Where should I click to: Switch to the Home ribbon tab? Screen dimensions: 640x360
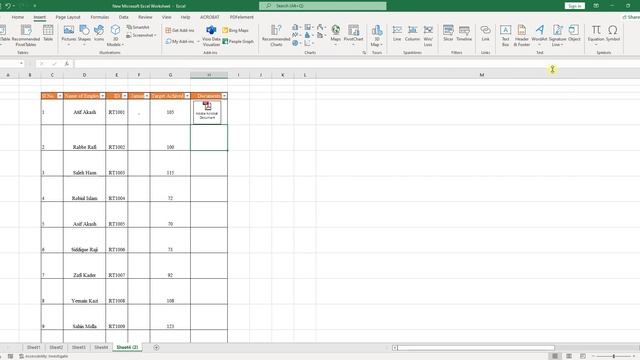pyautogui.click(x=18, y=17)
